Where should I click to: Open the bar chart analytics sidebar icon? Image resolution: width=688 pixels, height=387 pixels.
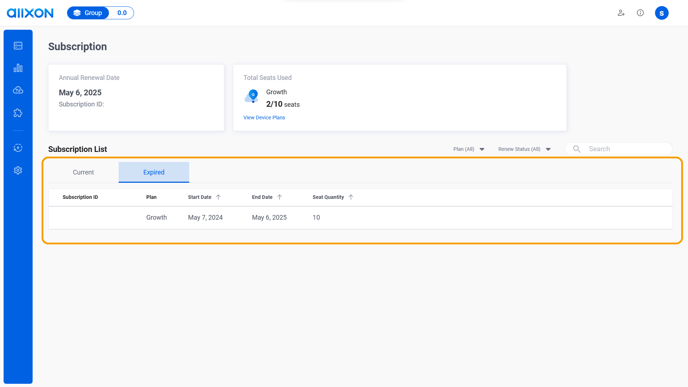(18, 68)
